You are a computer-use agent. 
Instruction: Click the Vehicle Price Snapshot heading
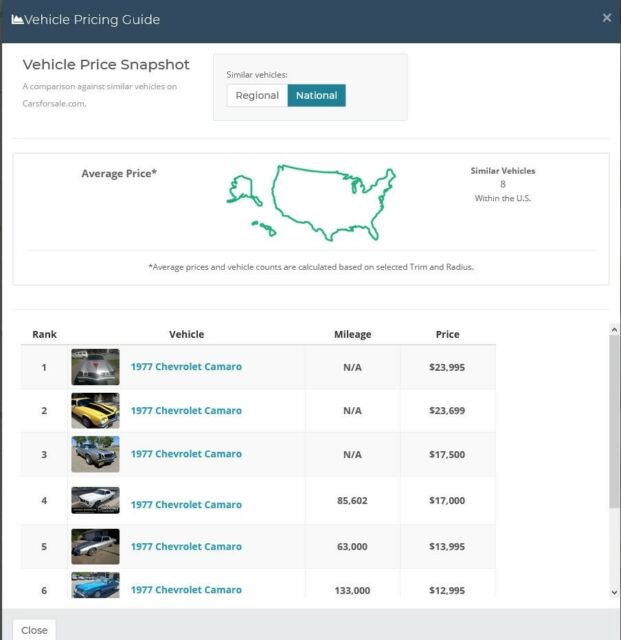[106, 64]
